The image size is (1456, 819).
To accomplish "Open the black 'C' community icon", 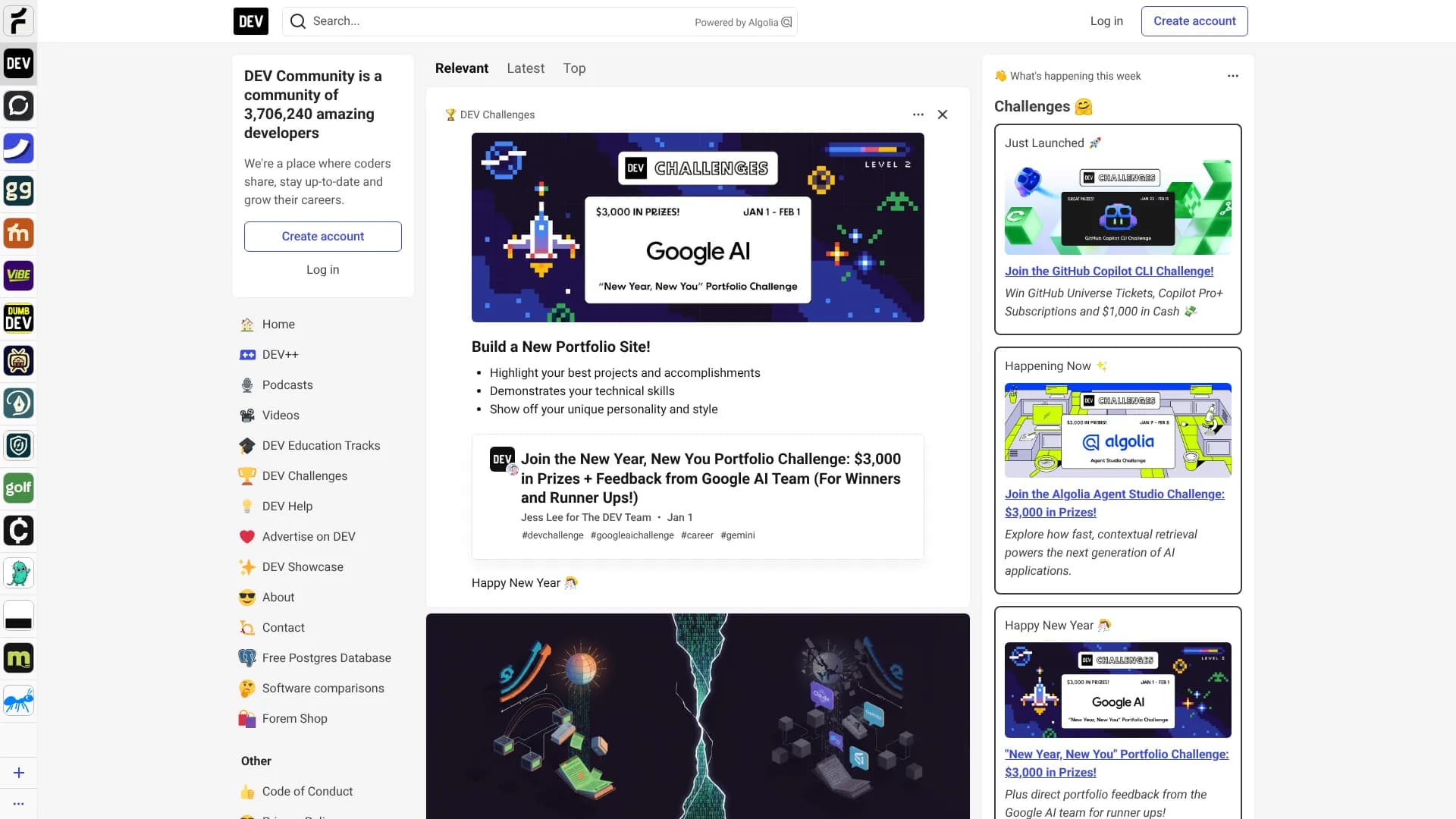I will point(18,531).
